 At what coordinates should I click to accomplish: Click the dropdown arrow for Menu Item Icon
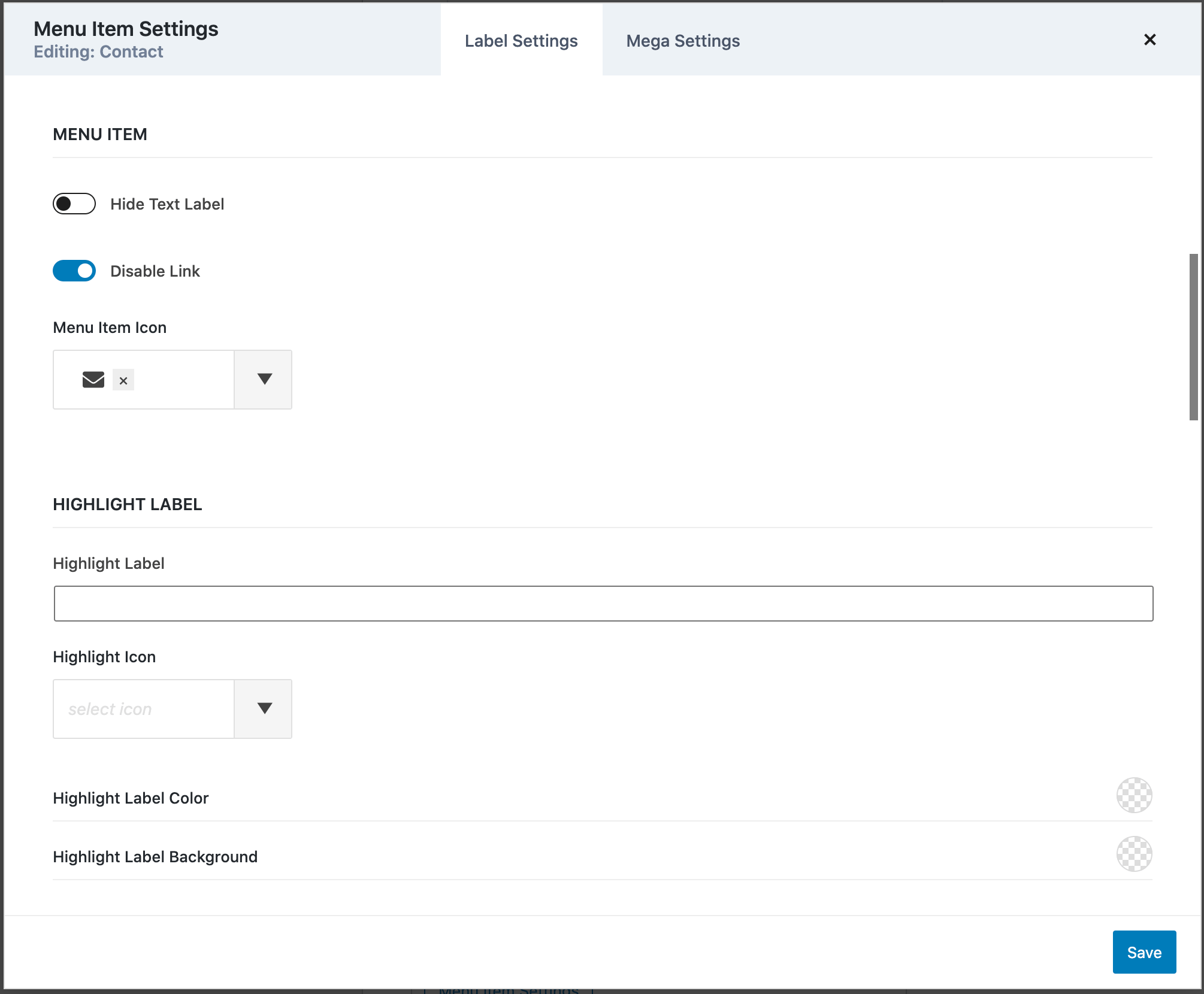[263, 379]
